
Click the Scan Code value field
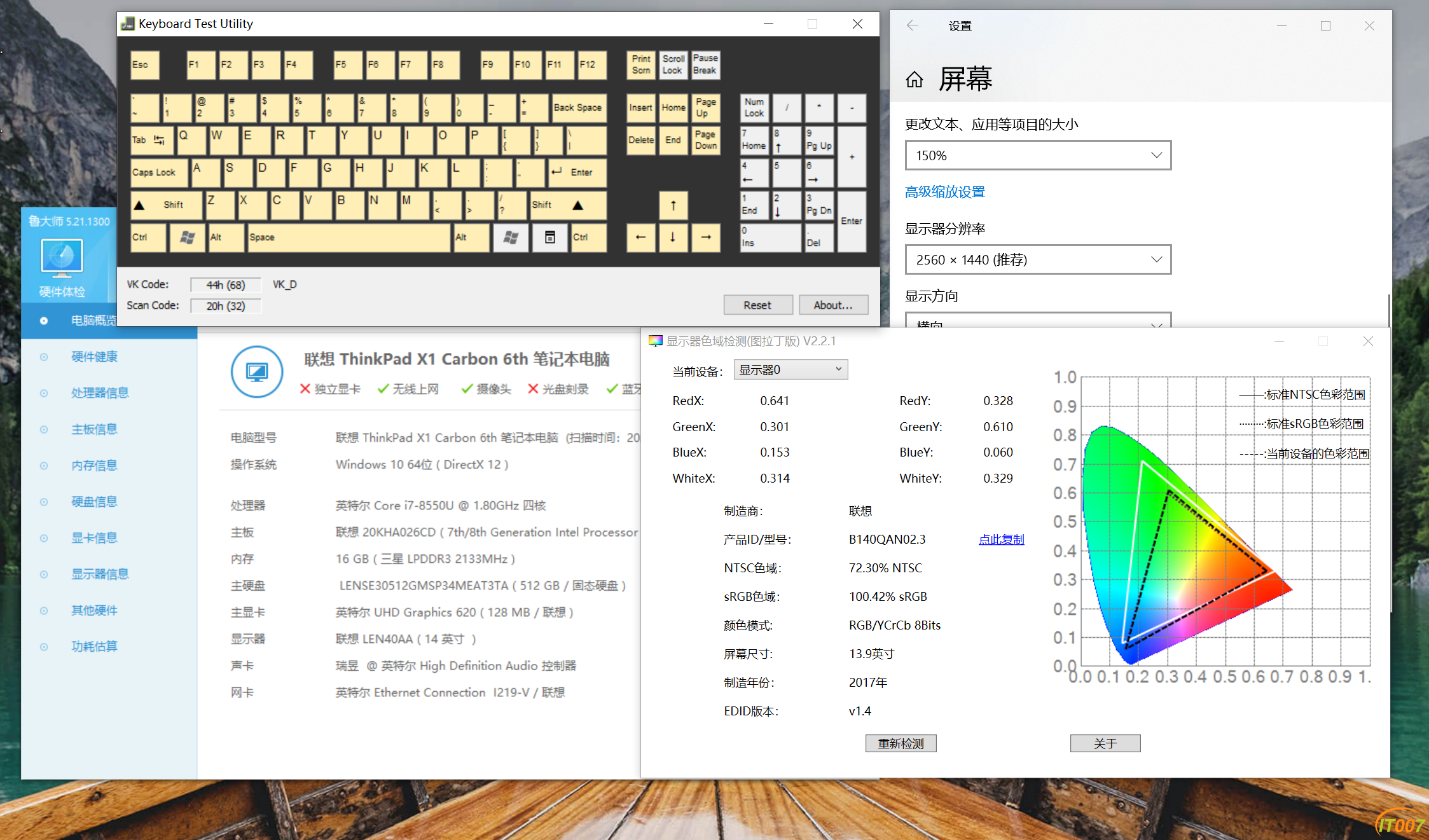[226, 306]
